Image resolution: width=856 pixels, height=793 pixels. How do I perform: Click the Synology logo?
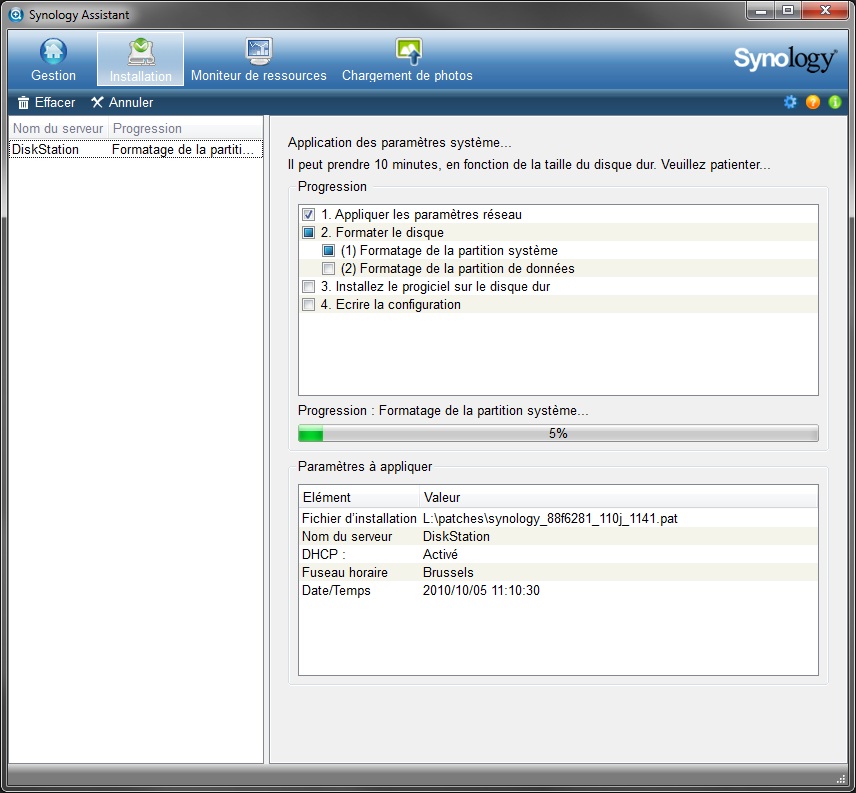point(784,59)
